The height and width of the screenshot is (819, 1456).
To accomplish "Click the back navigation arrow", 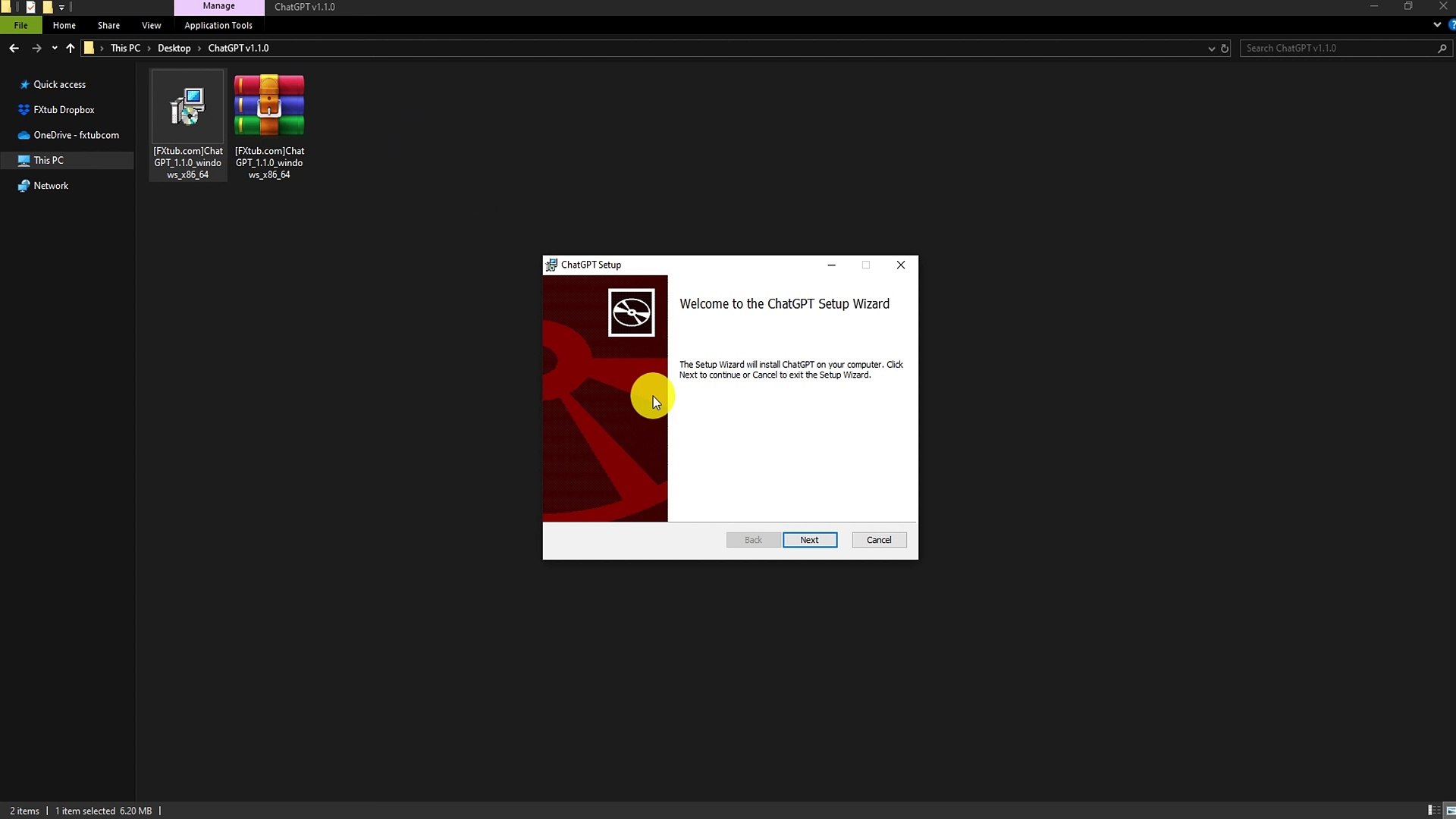I will (14, 48).
